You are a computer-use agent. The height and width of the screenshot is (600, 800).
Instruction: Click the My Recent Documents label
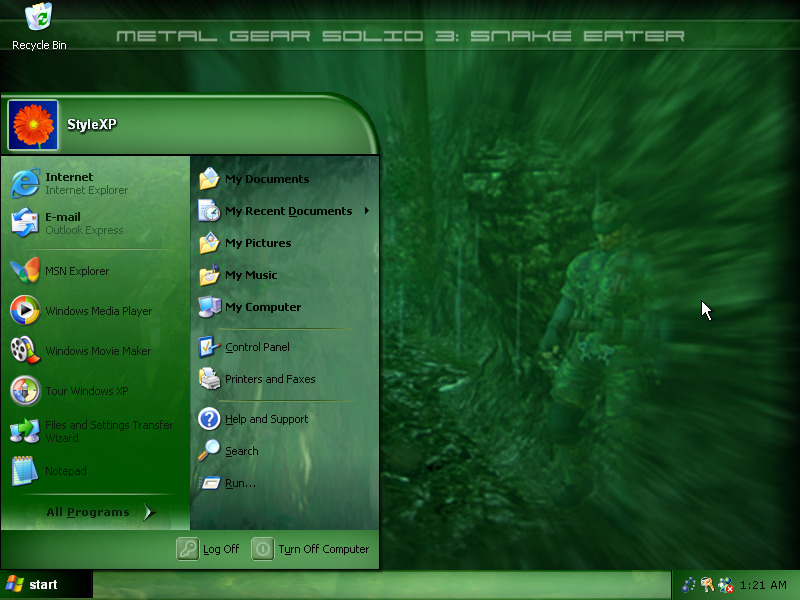[288, 211]
